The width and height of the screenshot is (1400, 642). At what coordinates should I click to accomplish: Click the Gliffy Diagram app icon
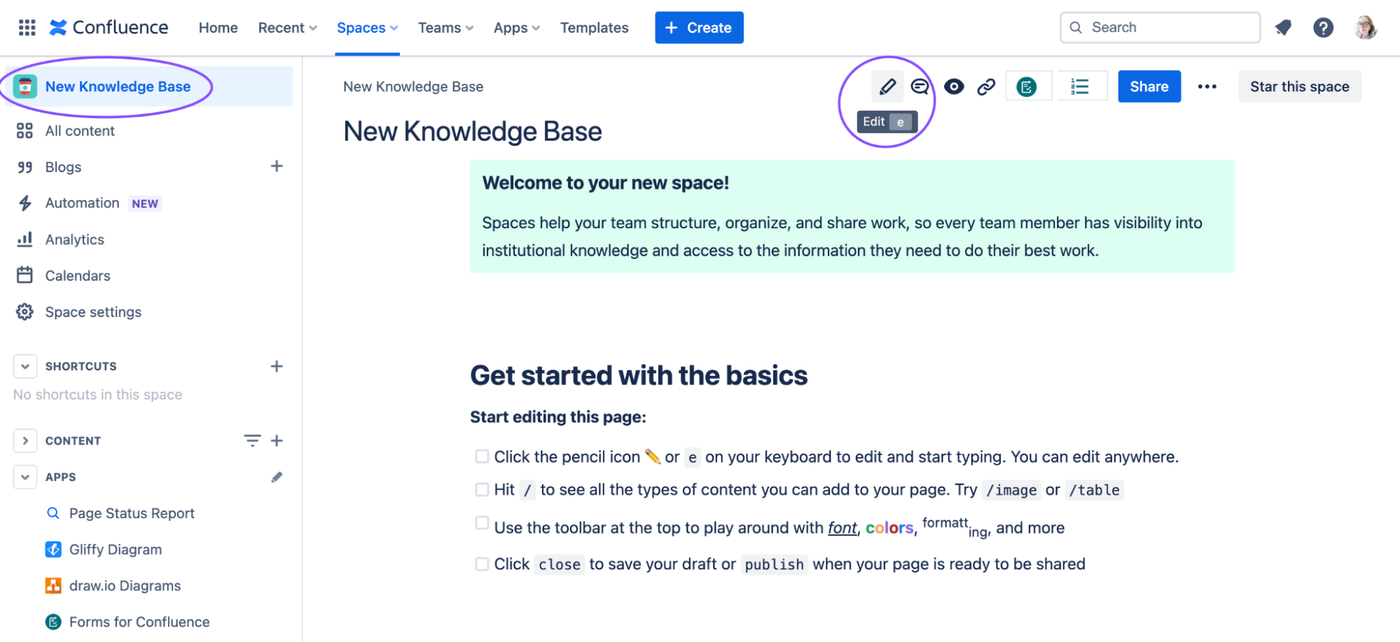(54, 549)
